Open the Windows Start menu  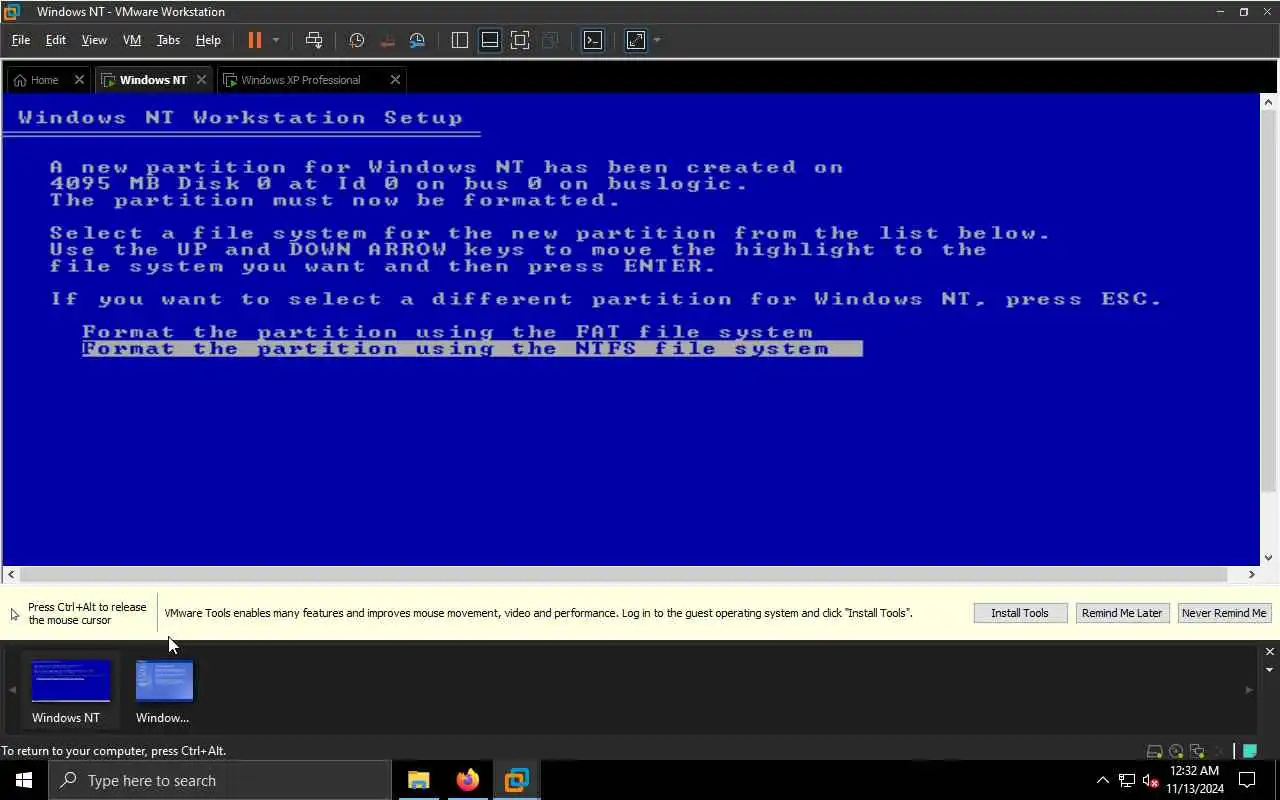pos(24,780)
